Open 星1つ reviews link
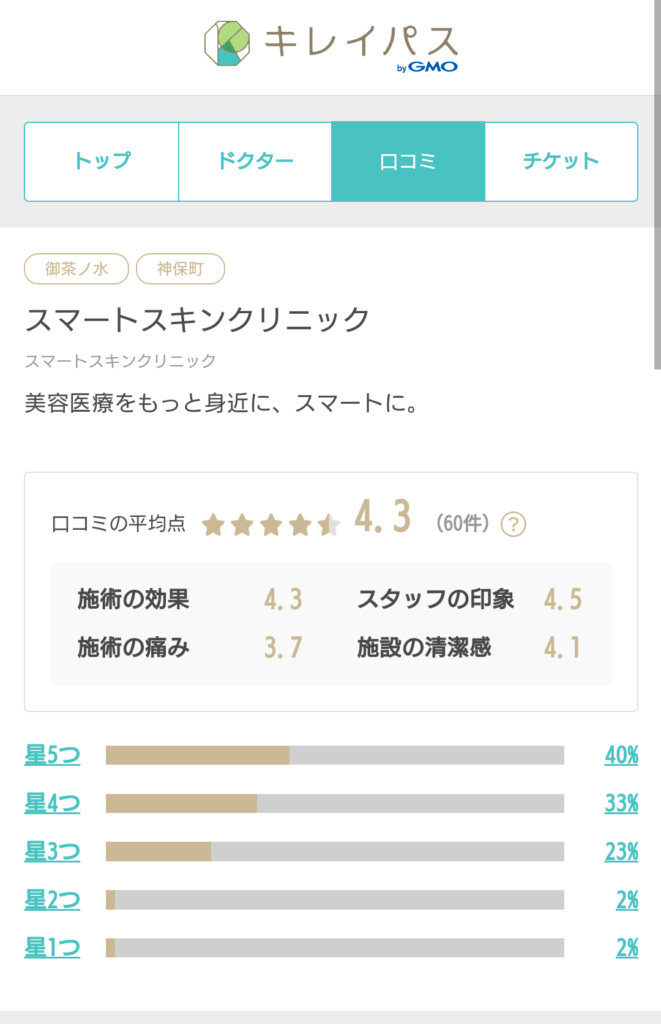Viewport: 661px width, 1024px height. click(52, 948)
